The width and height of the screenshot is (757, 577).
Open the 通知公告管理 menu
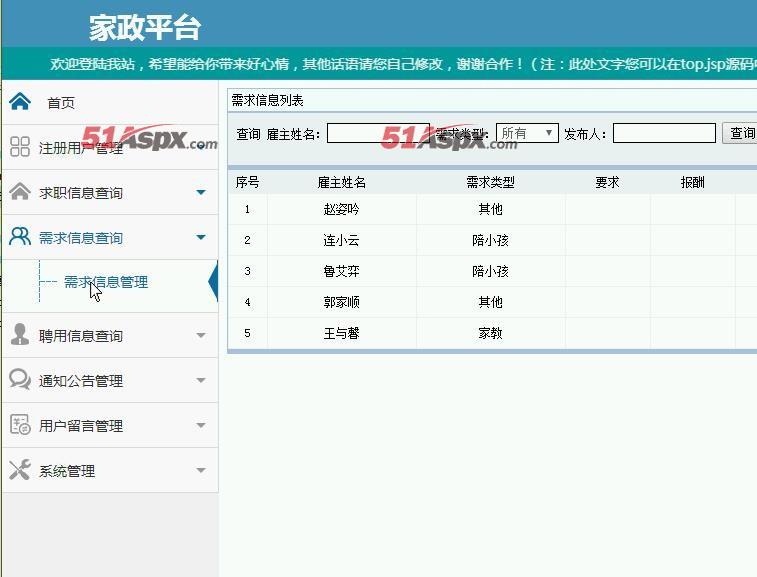pyautogui.click(x=81, y=381)
